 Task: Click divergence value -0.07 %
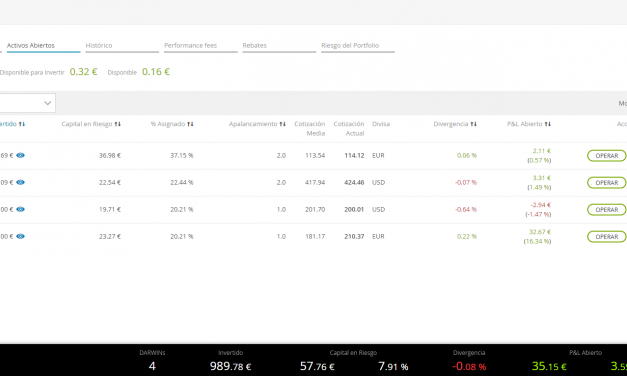coord(466,182)
